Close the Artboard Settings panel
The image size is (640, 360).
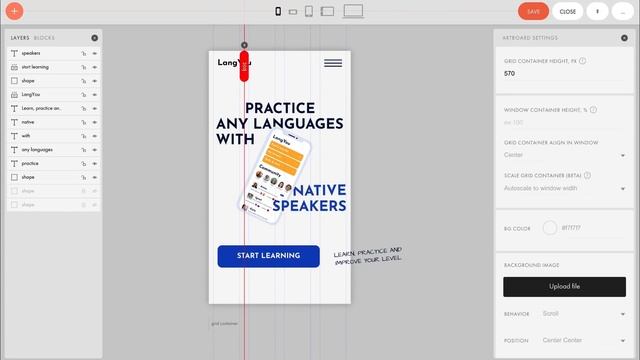[624, 38]
